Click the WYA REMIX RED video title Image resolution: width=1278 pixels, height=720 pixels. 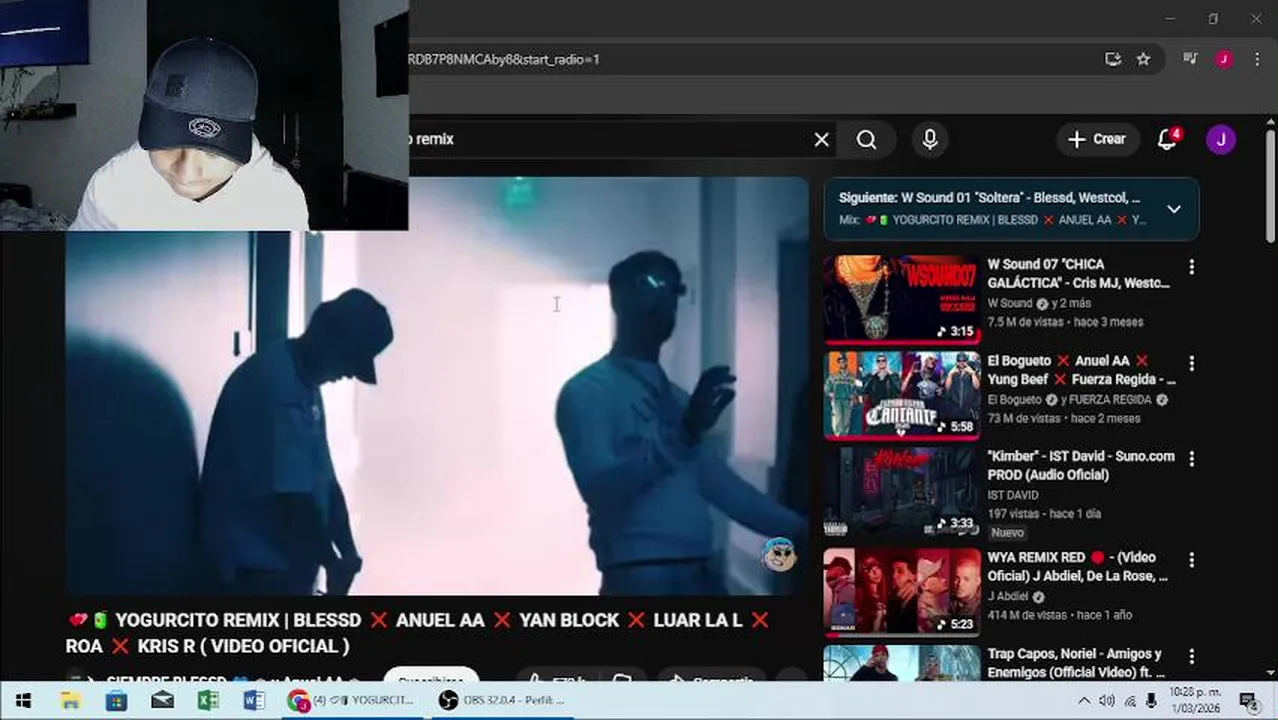pos(1077,567)
